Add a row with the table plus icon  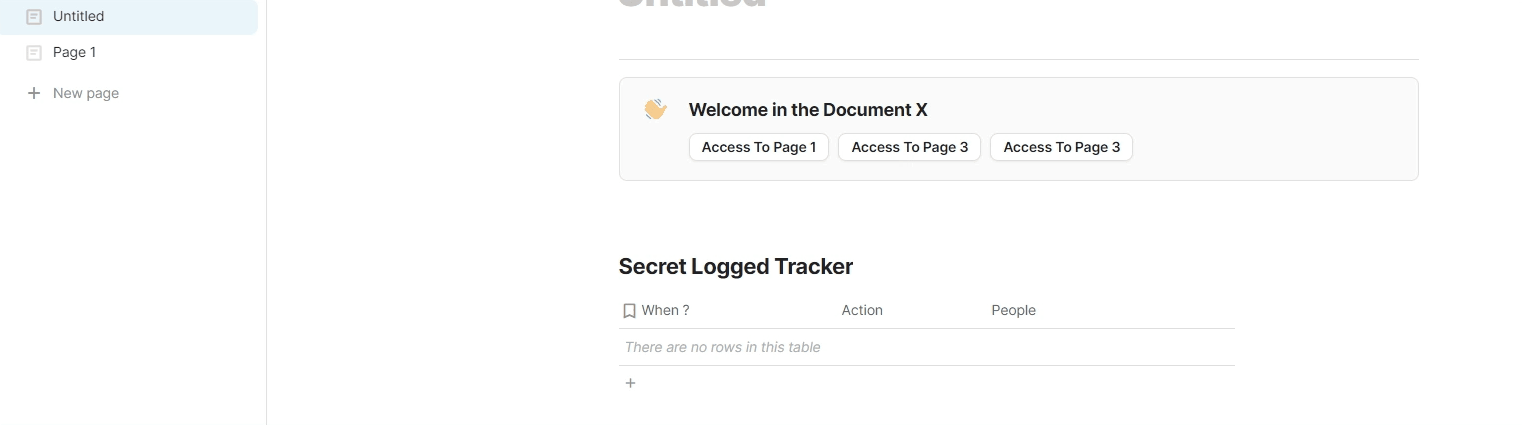coord(630,383)
